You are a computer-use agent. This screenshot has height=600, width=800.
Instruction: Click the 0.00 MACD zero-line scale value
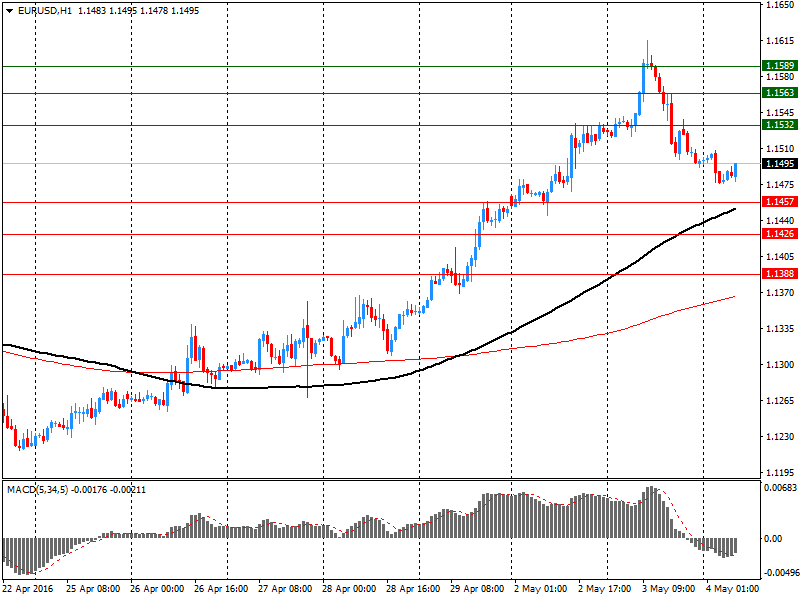click(x=773, y=539)
